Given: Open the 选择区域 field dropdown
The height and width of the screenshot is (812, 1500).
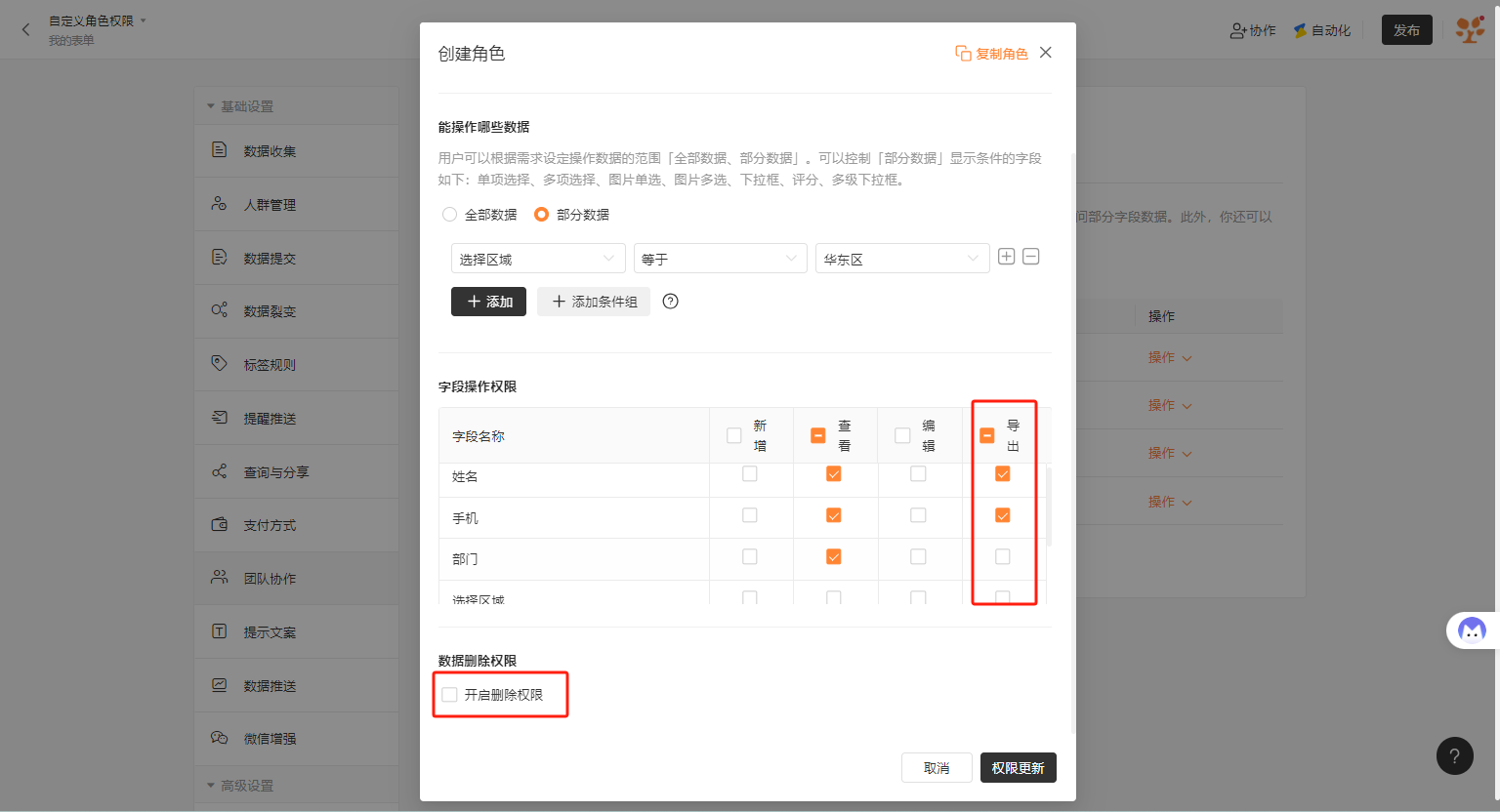Looking at the screenshot, I should [x=538, y=259].
